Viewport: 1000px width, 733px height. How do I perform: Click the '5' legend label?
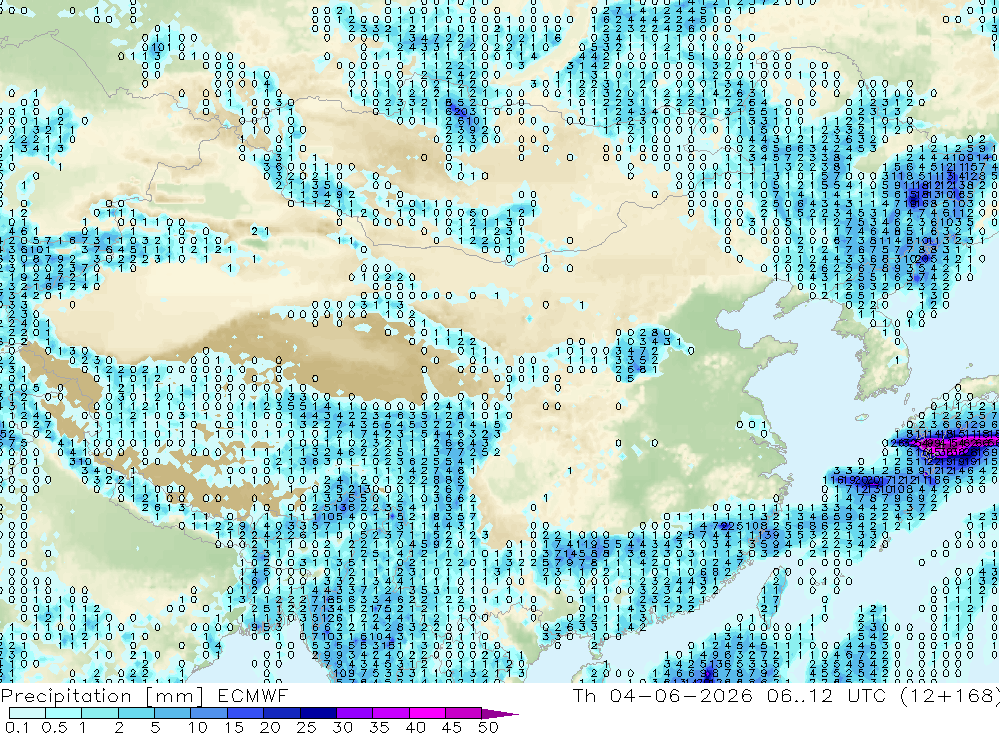click(x=155, y=727)
